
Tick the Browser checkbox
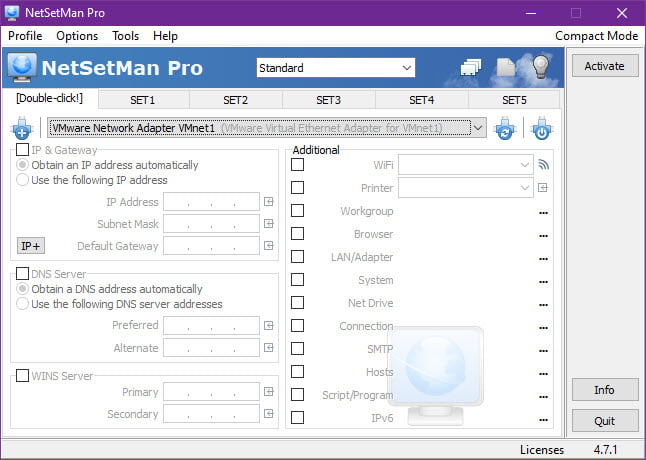(x=297, y=234)
